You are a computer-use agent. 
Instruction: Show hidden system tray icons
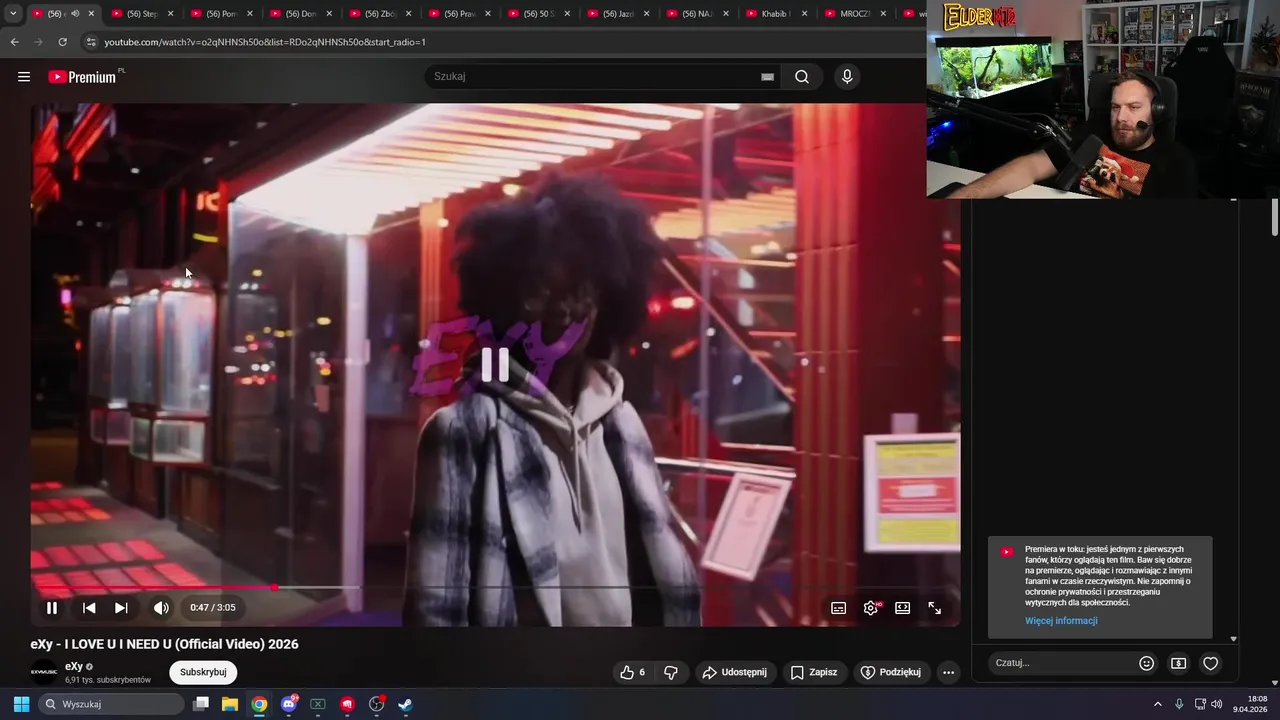(1158, 704)
